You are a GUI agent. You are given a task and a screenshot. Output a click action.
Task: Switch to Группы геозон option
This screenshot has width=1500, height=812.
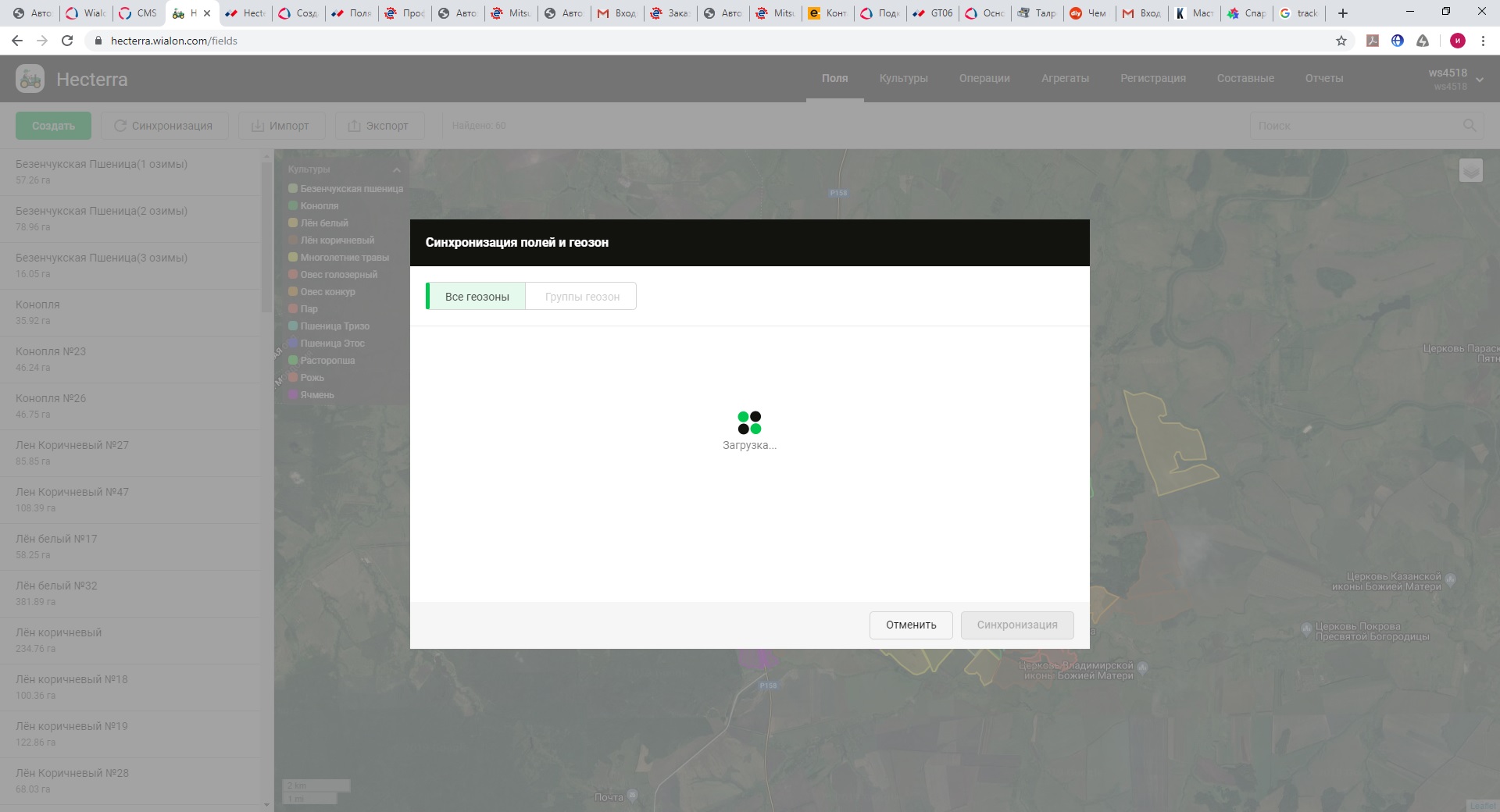click(582, 297)
